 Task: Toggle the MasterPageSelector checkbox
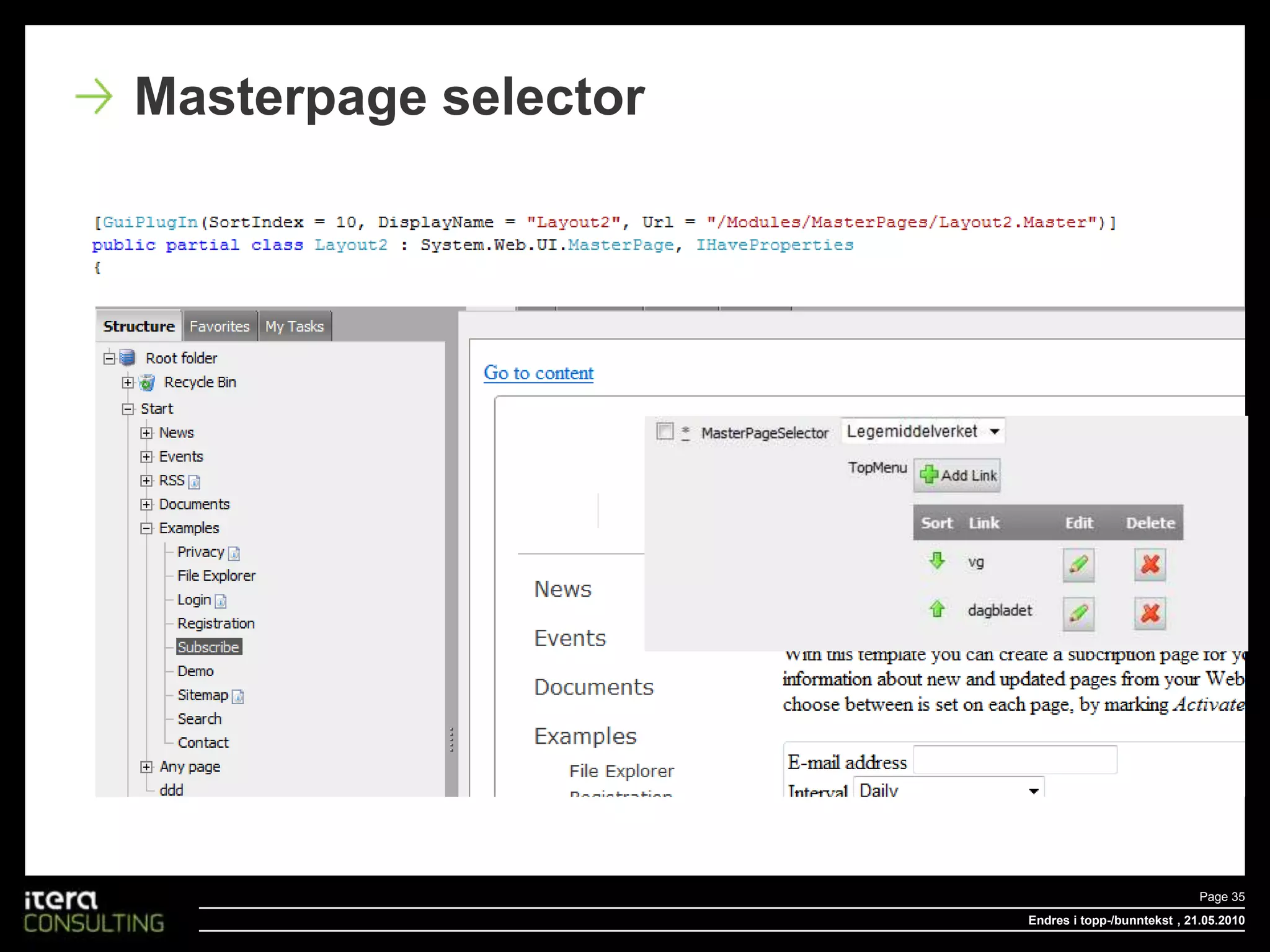[x=665, y=431]
